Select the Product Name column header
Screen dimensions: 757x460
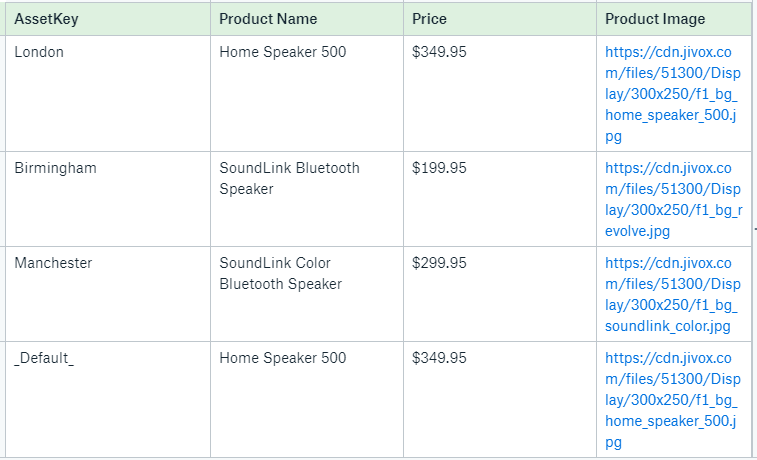[x=307, y=19]
